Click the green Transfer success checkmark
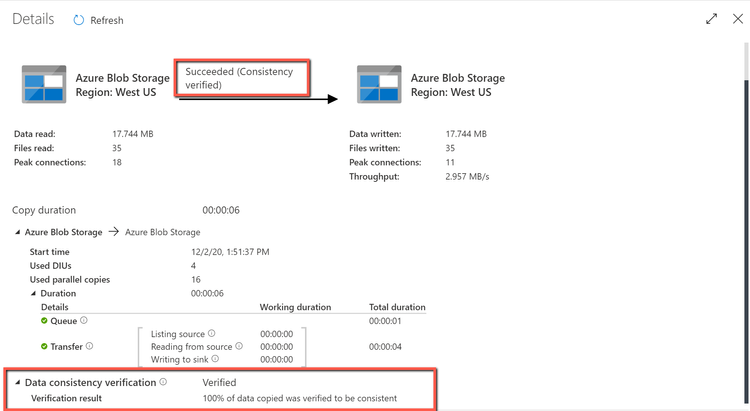 [45, 346]
